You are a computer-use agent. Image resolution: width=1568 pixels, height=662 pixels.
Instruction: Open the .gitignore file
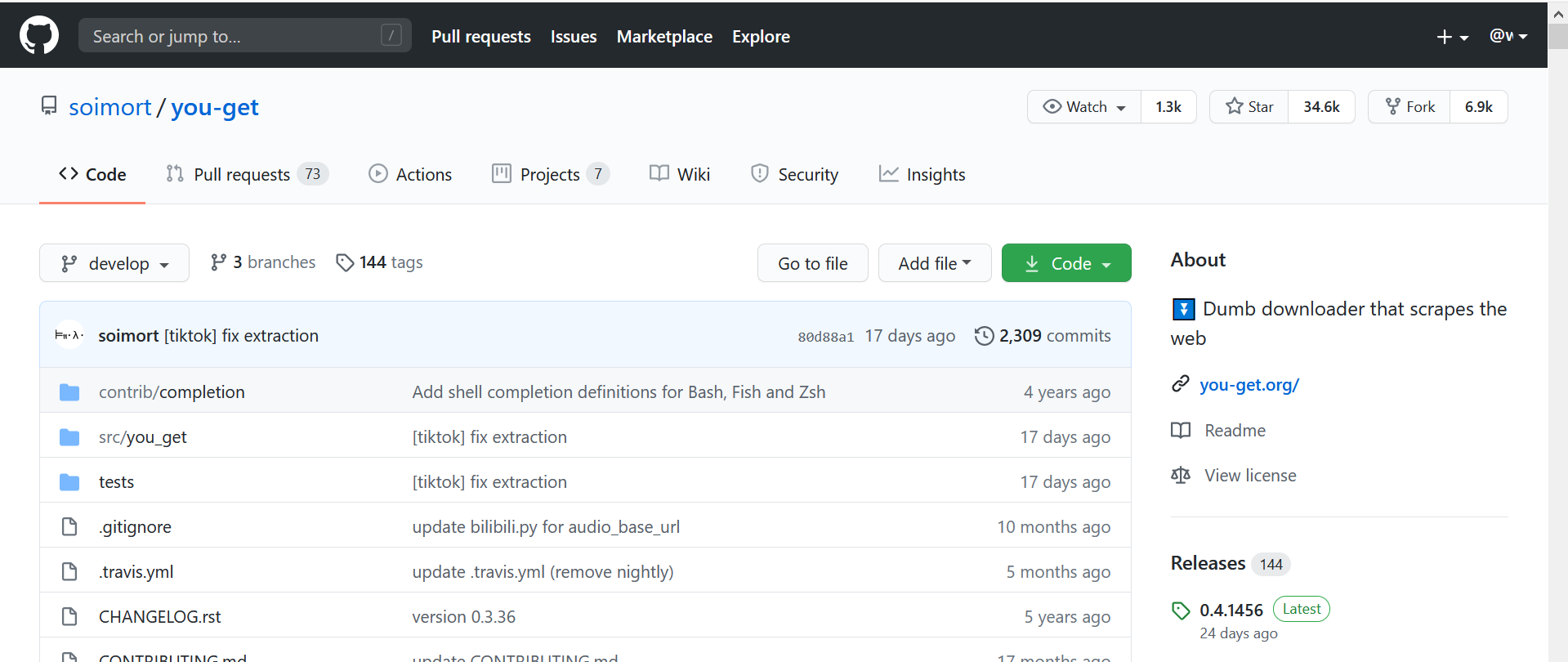pos(135,527)
